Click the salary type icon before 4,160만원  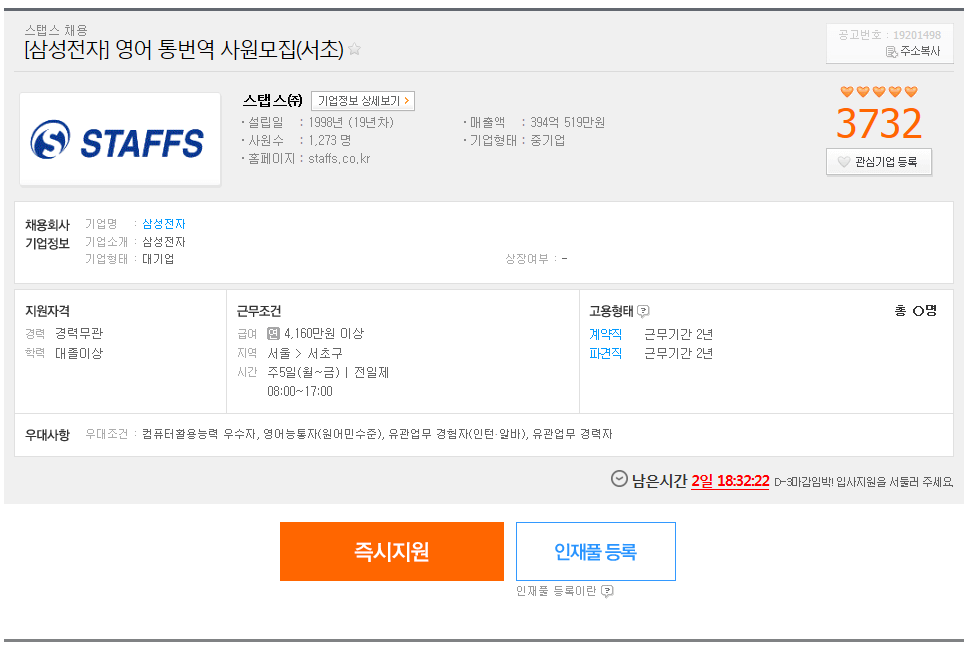pos(273,334)
